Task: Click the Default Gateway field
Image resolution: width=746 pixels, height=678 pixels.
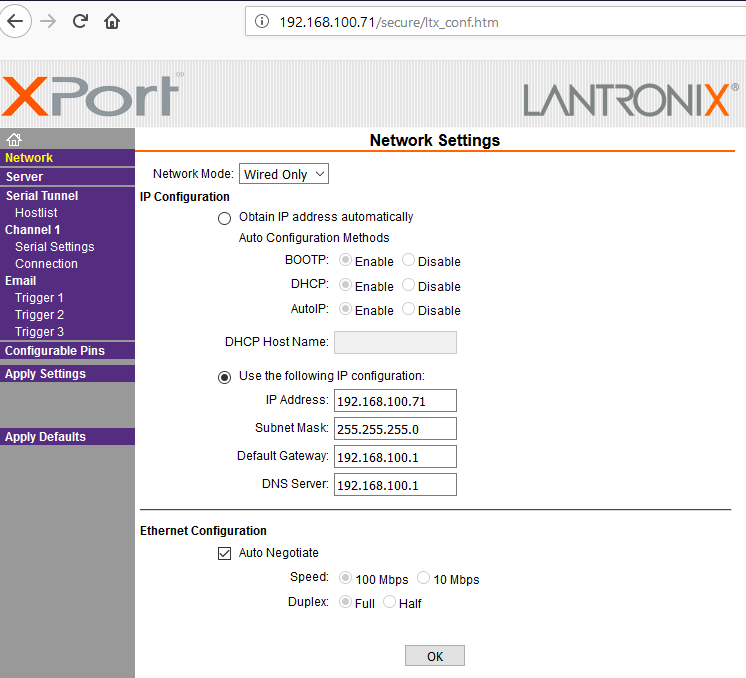Action: [395, 457]
